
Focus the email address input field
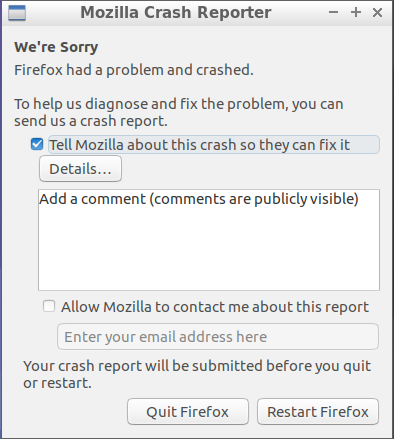pyautogui.click(x=218, y=336)
